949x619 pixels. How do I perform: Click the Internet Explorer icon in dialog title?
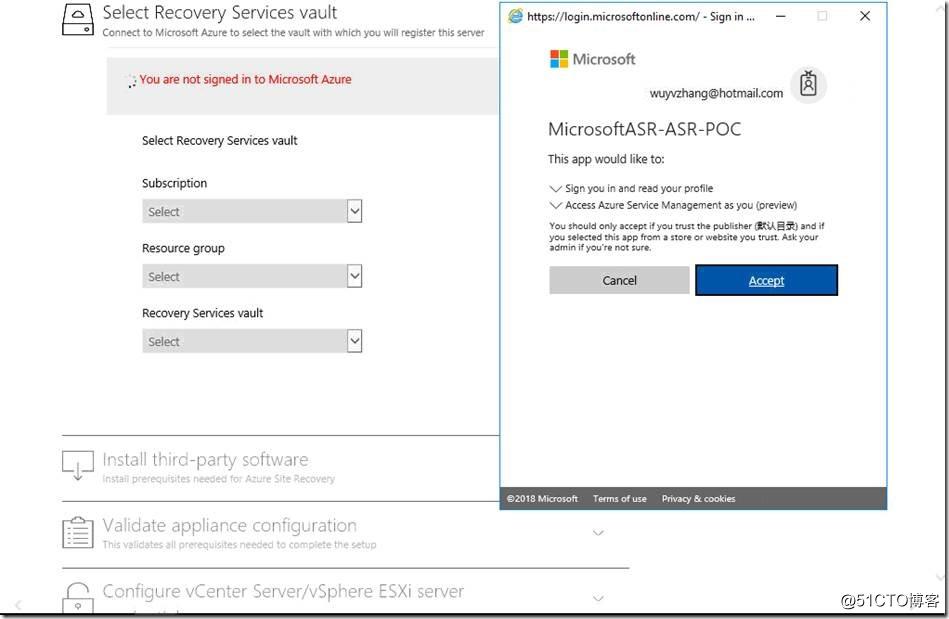(516, 16)
